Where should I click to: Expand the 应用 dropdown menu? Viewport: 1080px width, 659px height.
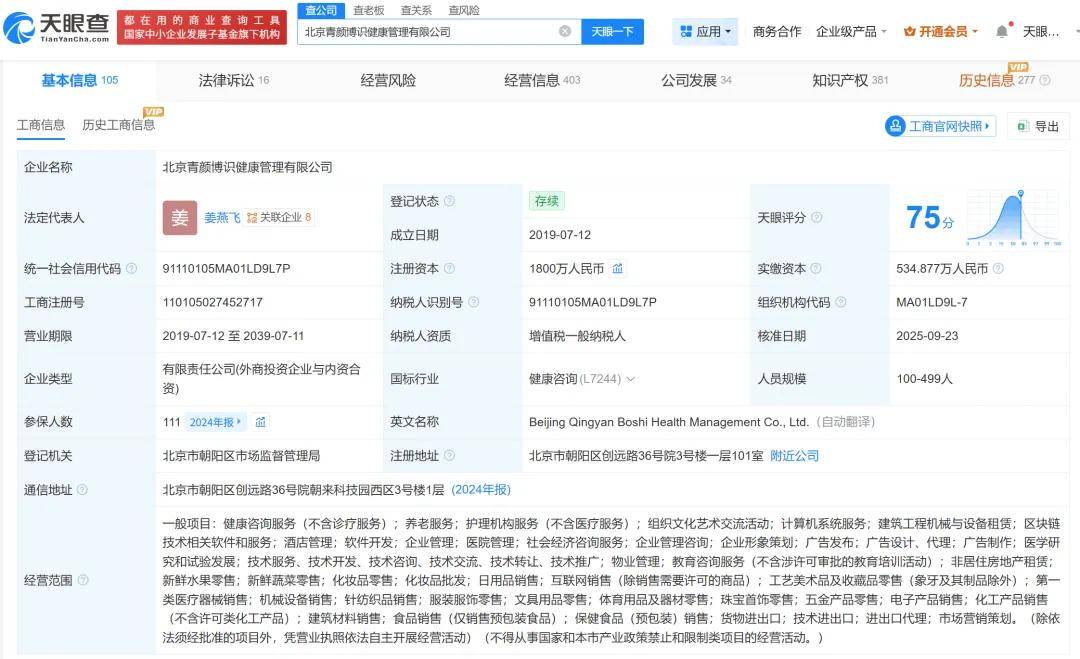coord(728,32)
